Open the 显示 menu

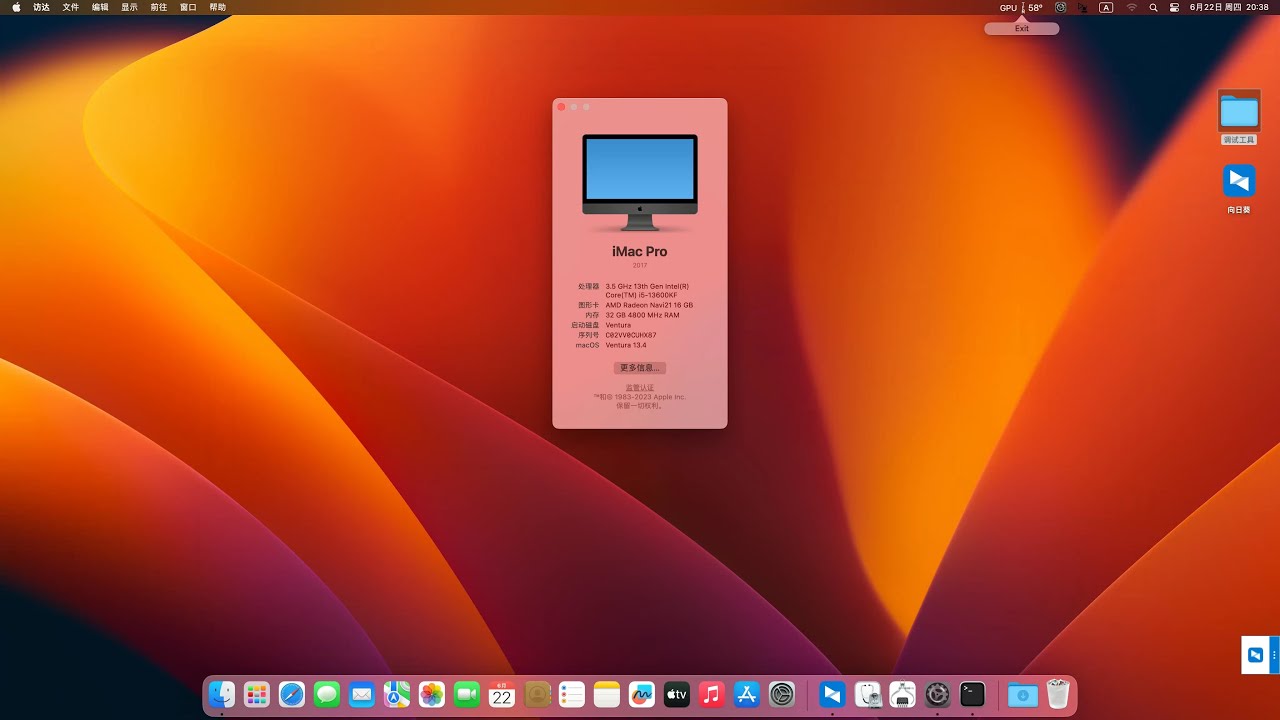129,7
